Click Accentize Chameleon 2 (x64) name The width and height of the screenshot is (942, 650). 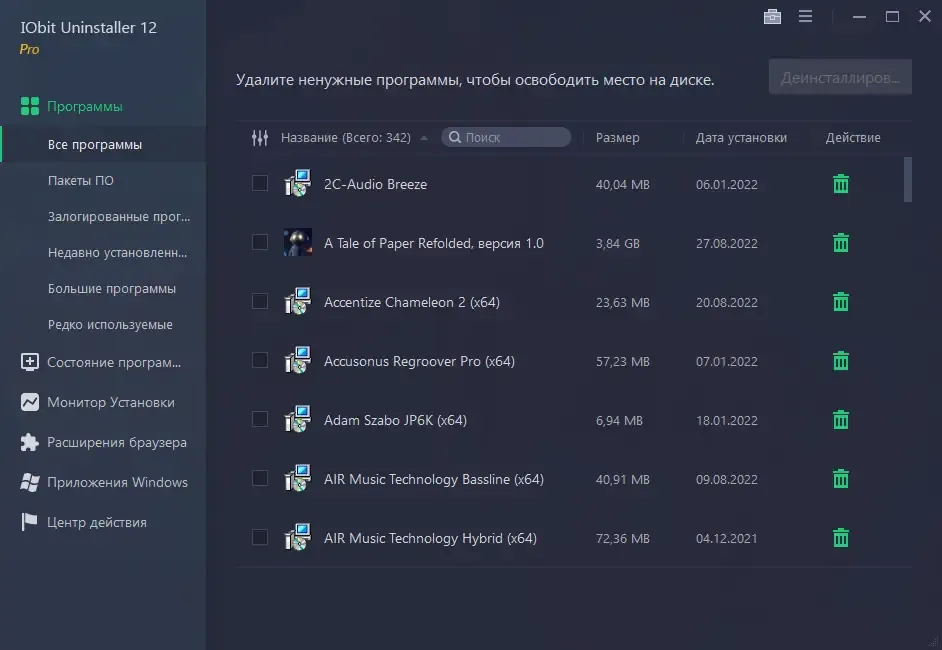412,302
